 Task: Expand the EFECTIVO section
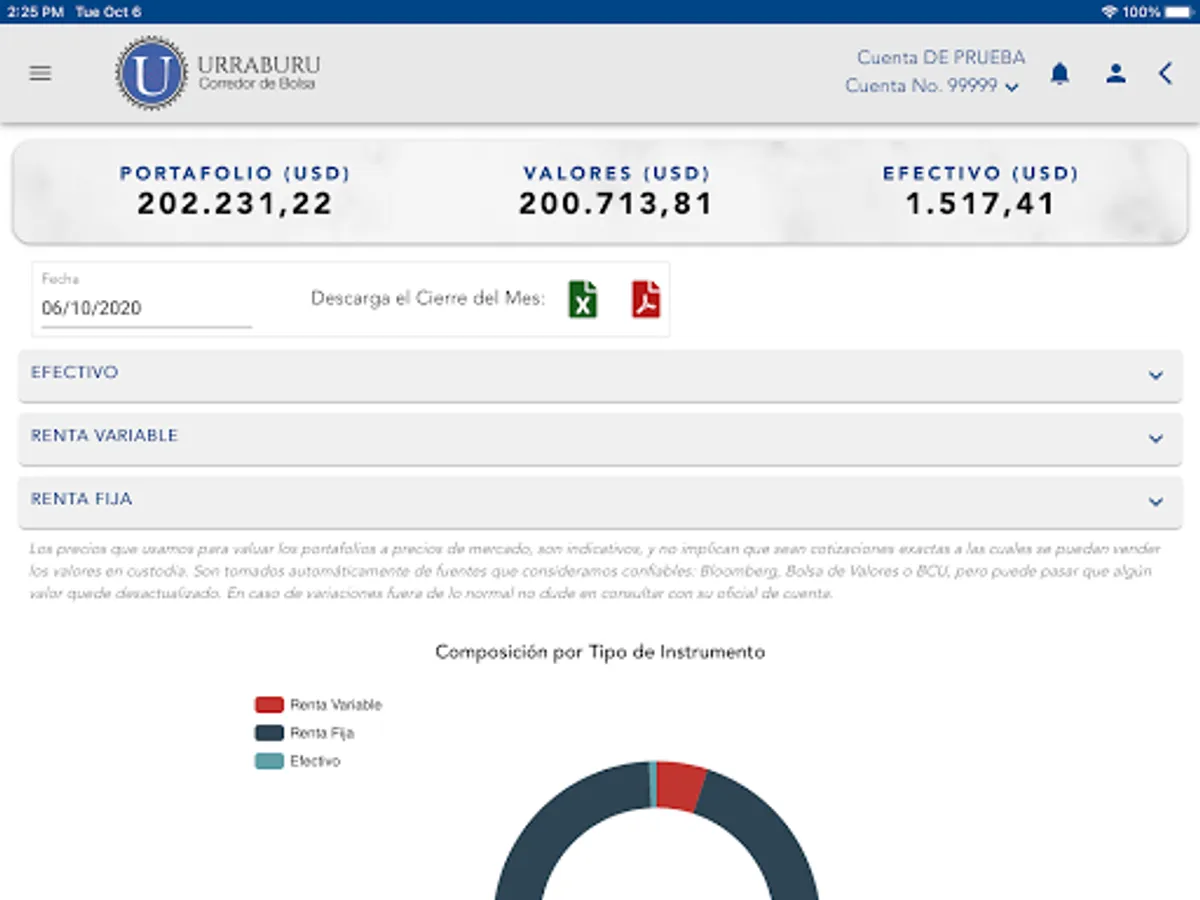pyautogui.click(x=600, y=375)
